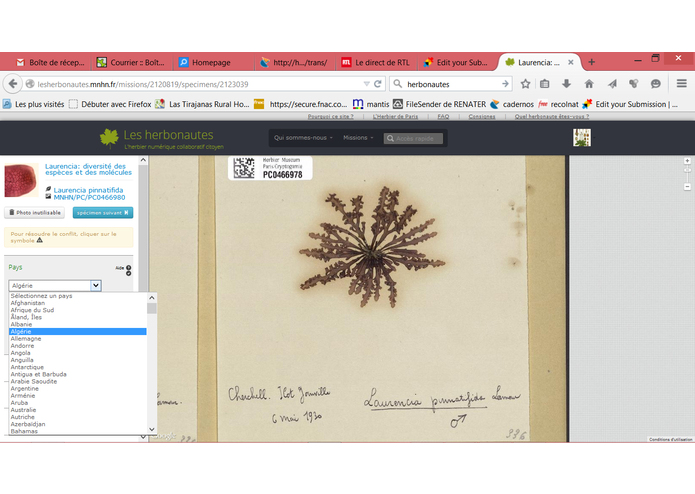Go to Firefox home page icon
The height and width of the screenshot is (494, 695).
(589, 84)
